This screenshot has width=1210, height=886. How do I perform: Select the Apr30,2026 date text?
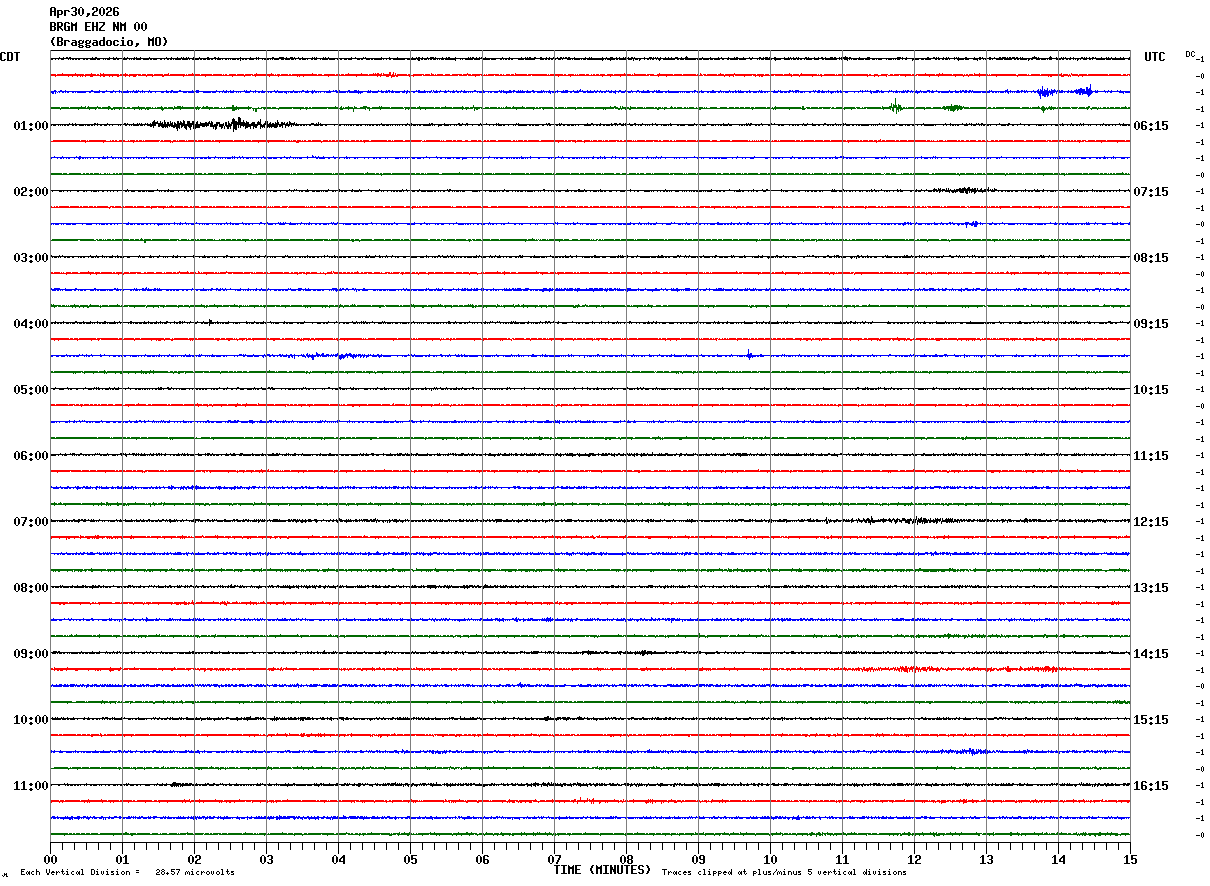pos(84,12)
